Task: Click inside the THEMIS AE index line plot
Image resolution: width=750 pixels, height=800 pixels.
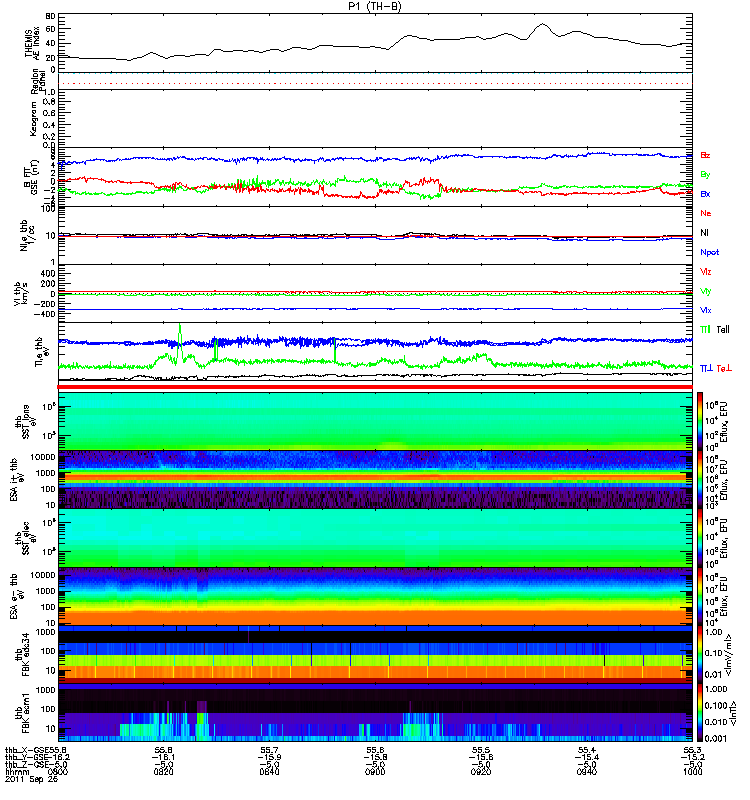Action: 375,43
